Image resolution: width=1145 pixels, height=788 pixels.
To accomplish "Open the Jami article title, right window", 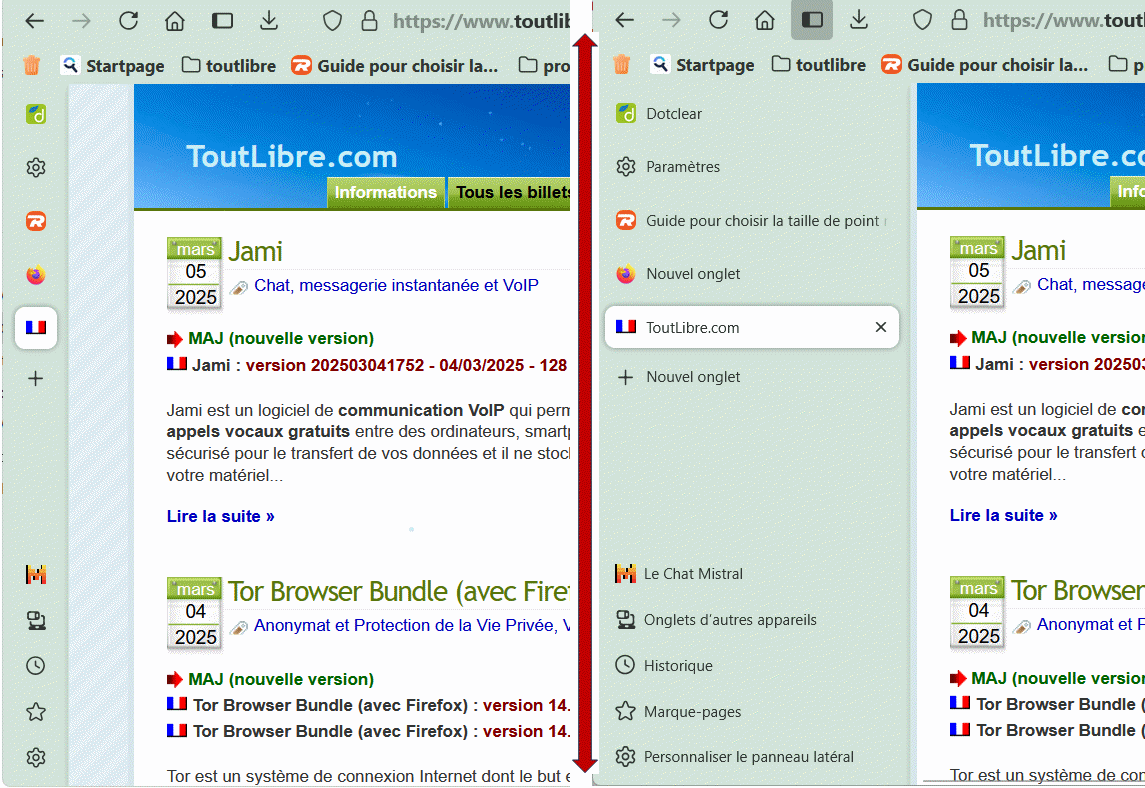I will point(1038,251).
